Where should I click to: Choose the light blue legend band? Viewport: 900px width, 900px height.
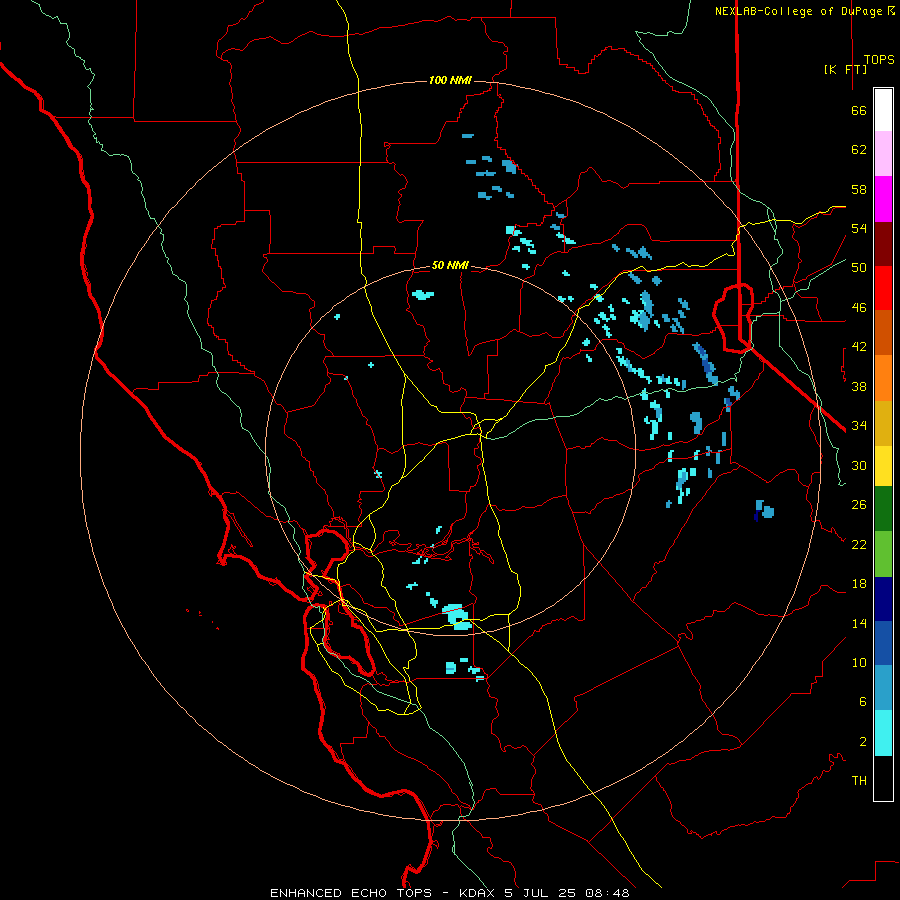point(883,688)
